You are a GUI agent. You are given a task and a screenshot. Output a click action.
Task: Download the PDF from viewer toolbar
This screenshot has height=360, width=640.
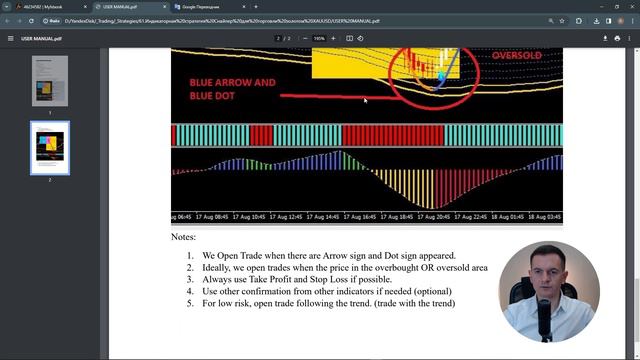pos(605,38)
